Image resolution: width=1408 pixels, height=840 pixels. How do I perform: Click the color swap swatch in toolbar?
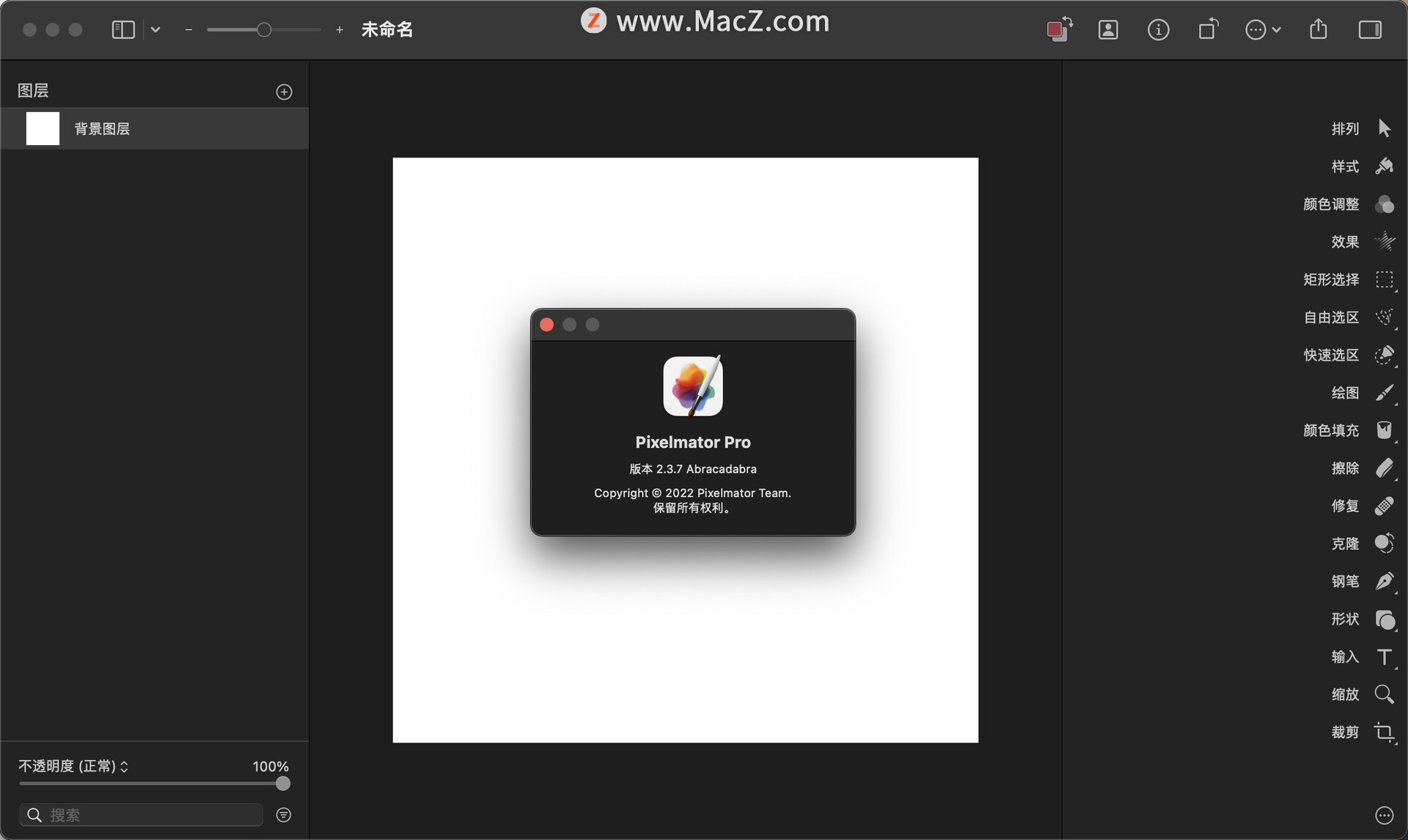coord(1060,29)
